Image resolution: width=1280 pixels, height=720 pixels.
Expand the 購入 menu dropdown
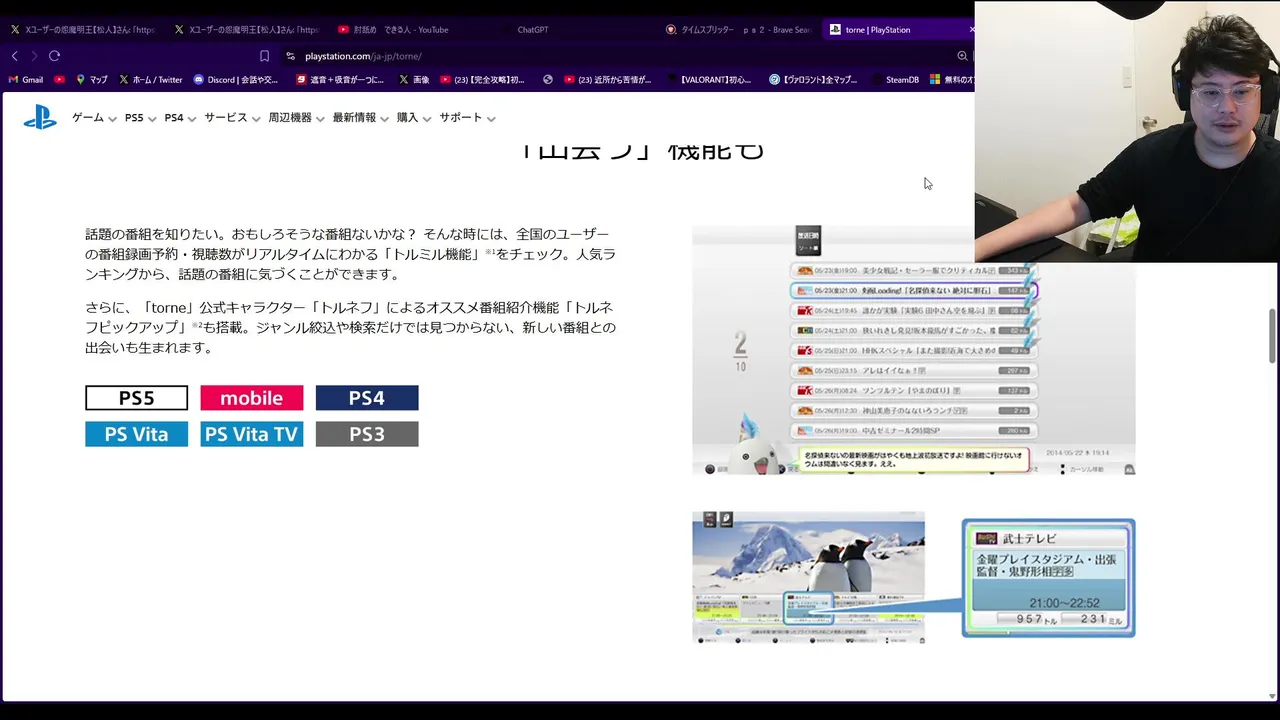coord(413,118)
